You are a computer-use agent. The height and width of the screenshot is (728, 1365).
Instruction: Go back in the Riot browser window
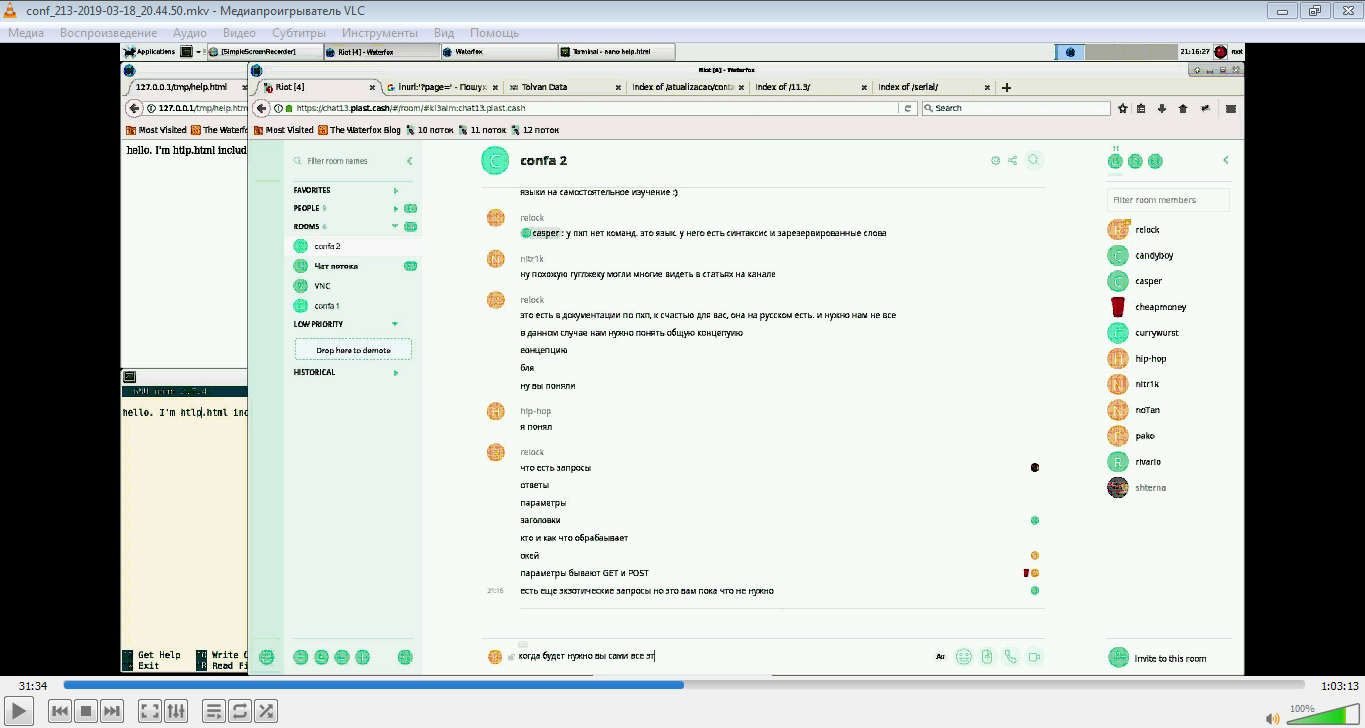[x=261, y=108]
